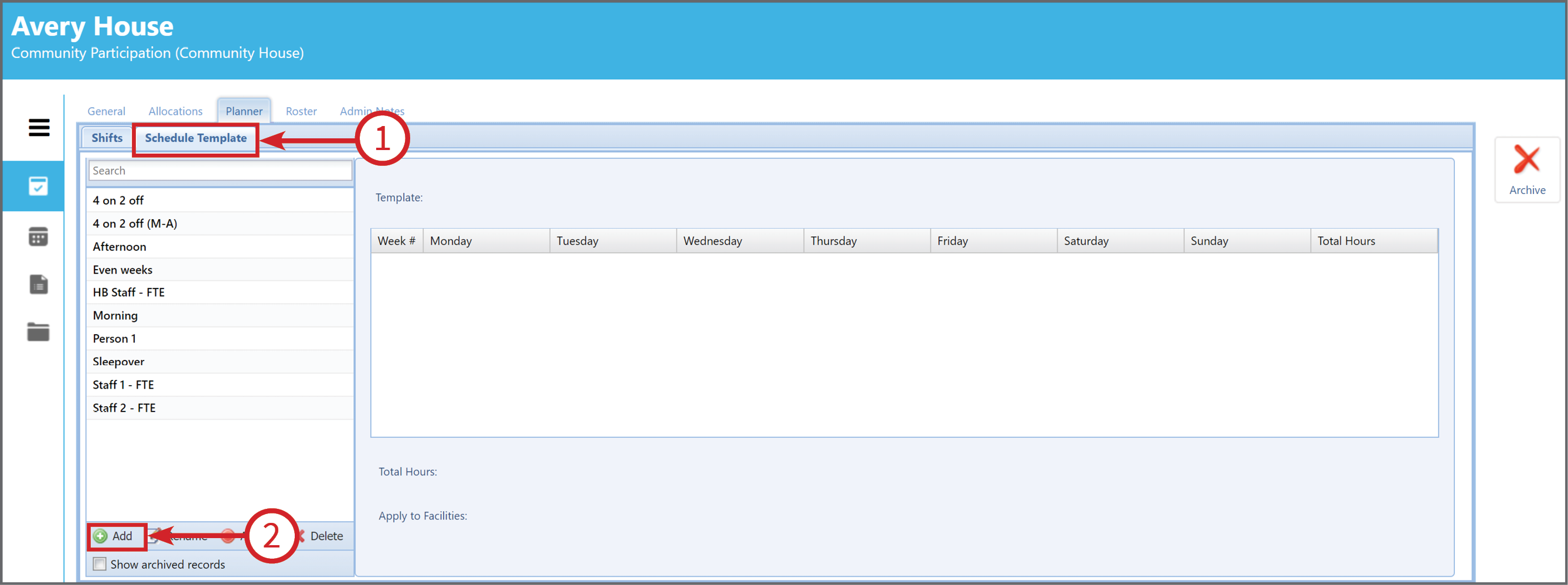The height and width of the screenshot is (585, 1568).
Task: Select the 4 on 2 off (M-A) template
Action: point(220,223)
